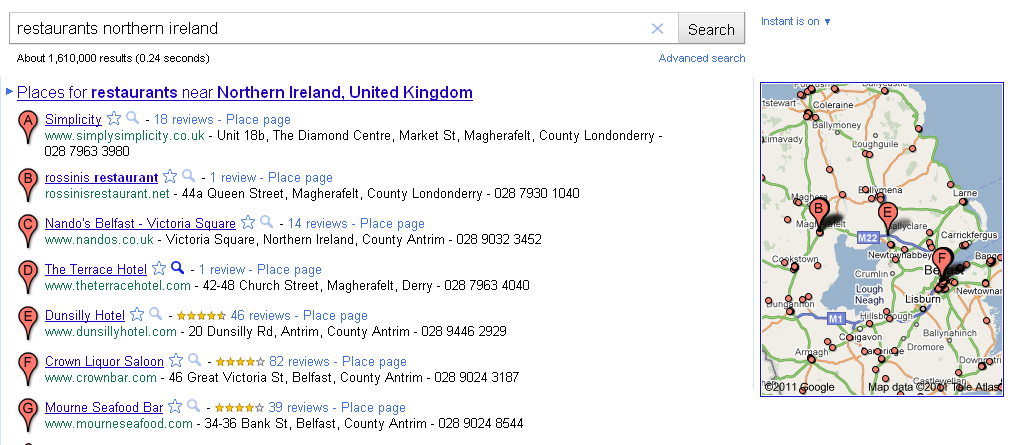Star the Crown Liquor Saloon result
1021x445 pixels.
click(x=176, y=360)
